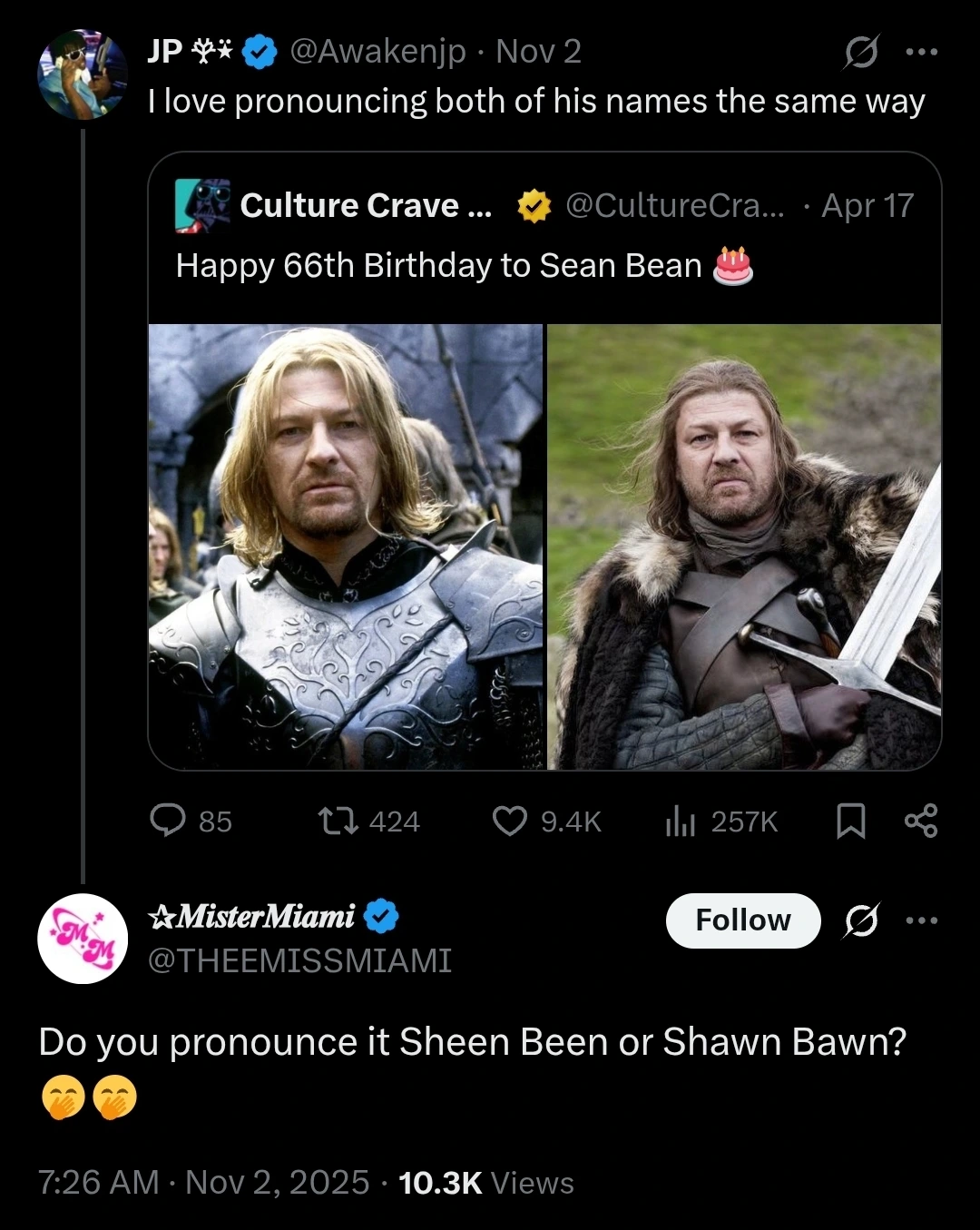The height and width of the screenshot is (1230, 980).
Task: Bookmark the Culture Crave tweet
Action: (851, 822)
